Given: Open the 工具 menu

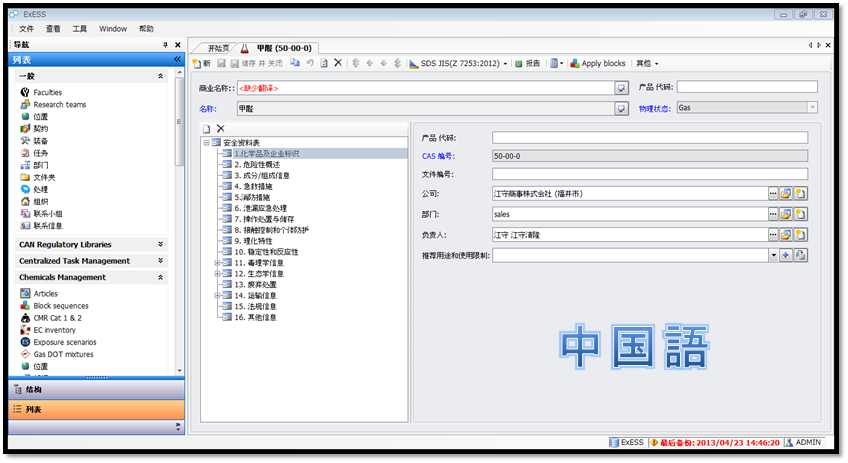Looking at the screenshot, I should point(80,29).
